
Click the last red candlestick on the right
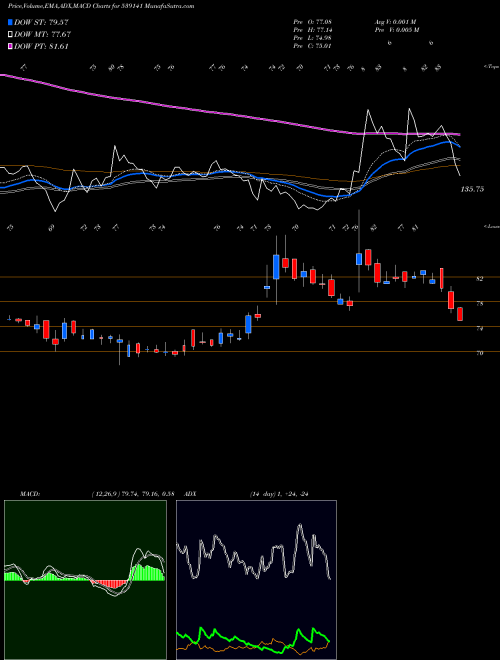click(460, 314)
